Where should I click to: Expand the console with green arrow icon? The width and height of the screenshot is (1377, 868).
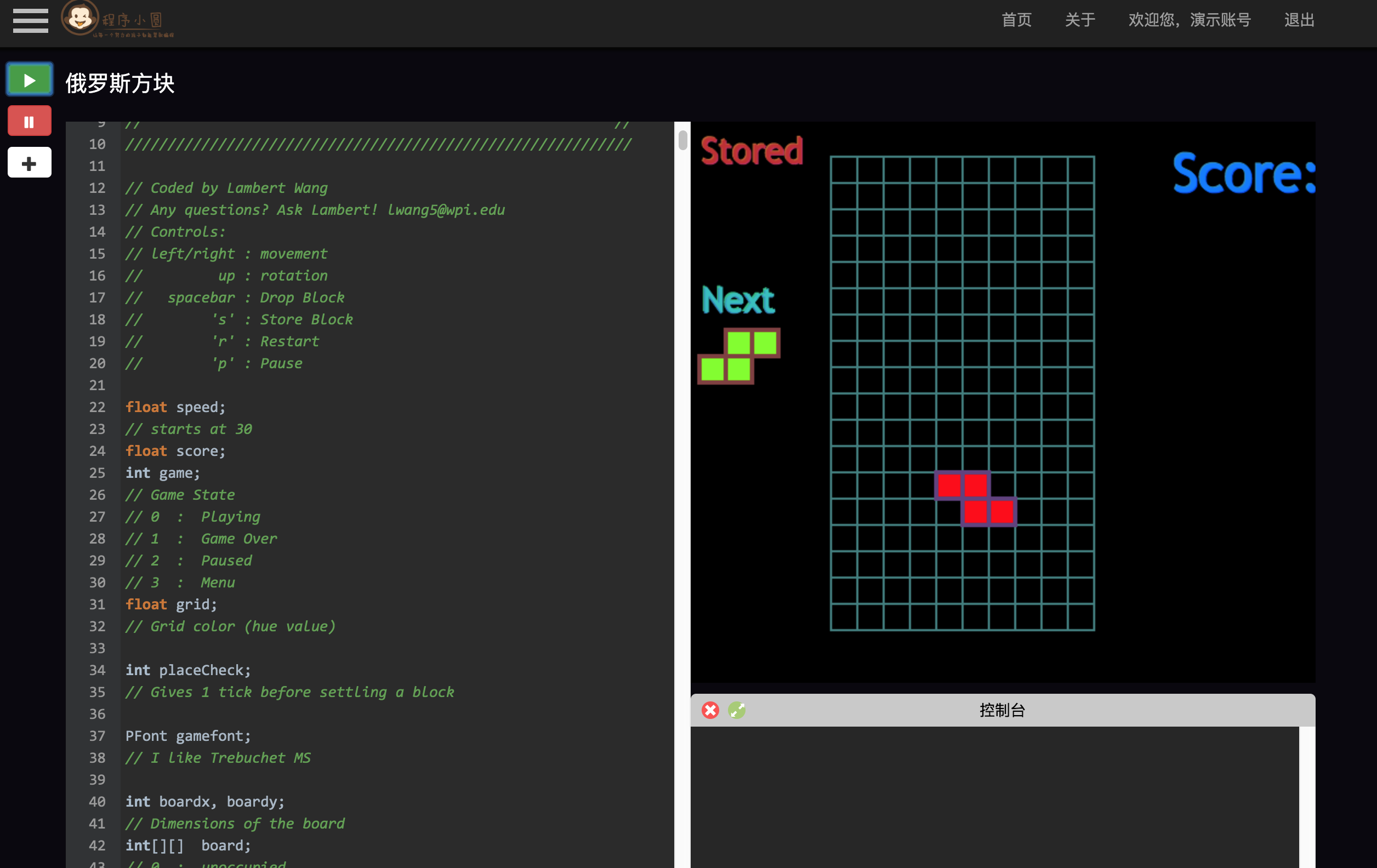[737, 710]
